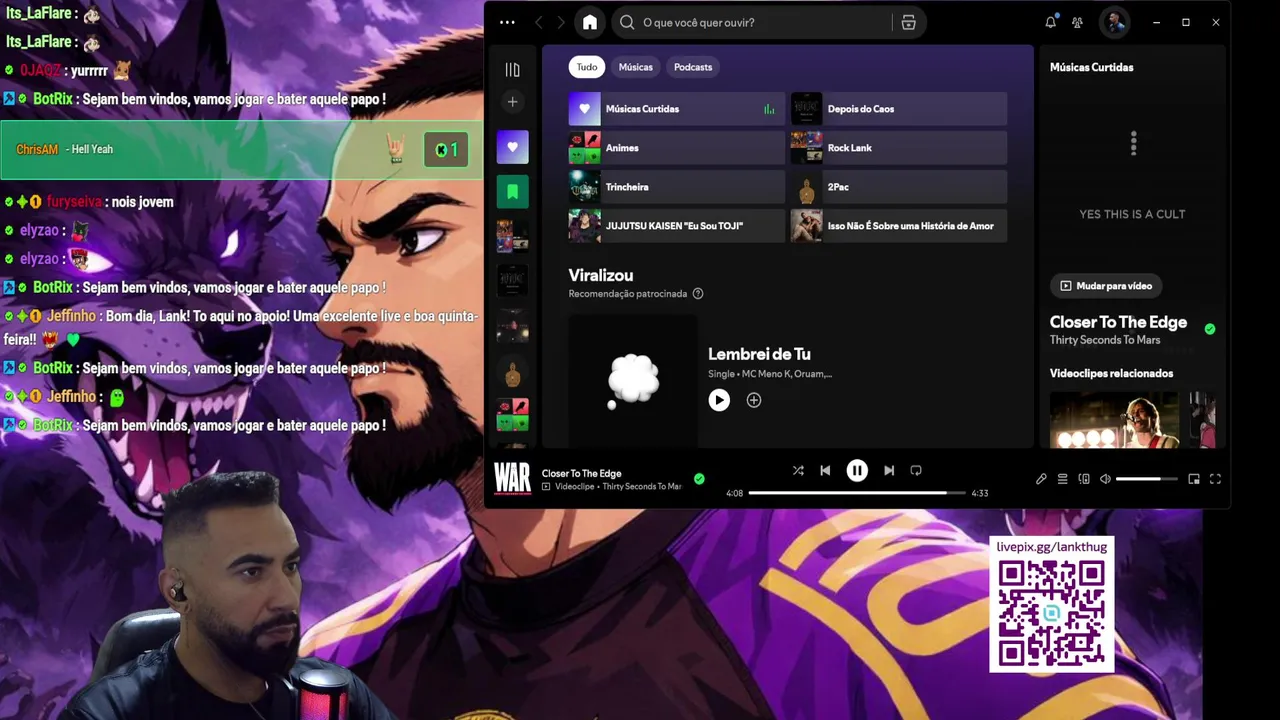The height and width of the screenshot is (720, 1280).
Task: Mute the volume speaker icon
Action: pyautogui.click(x=1105, y=479)
